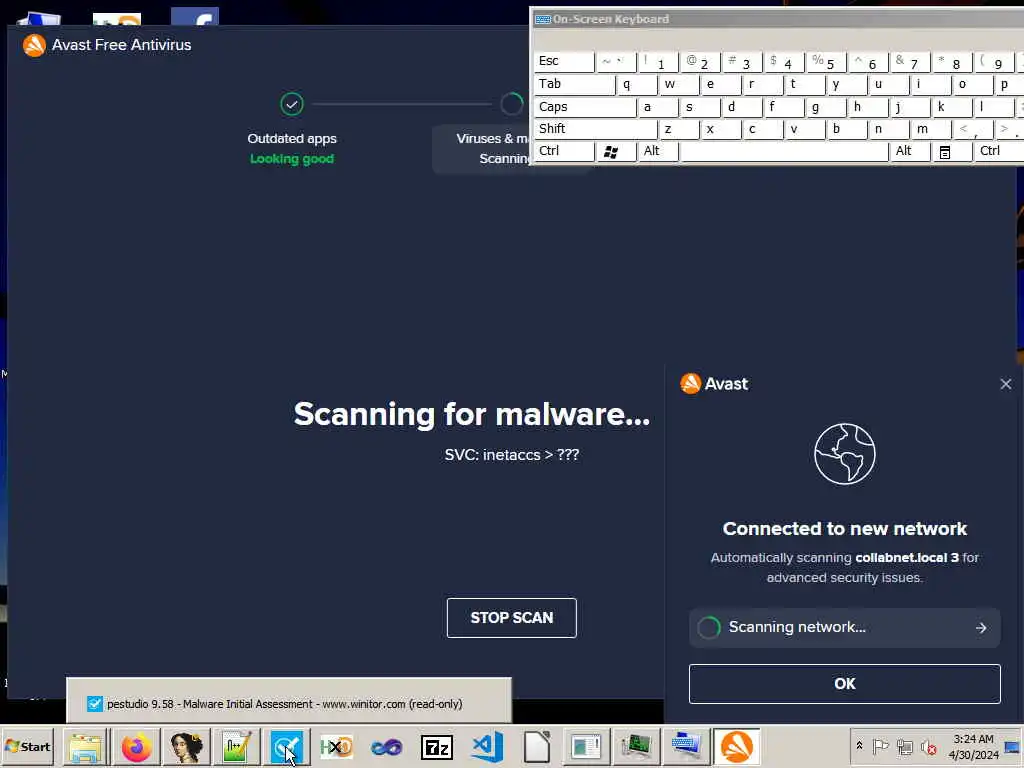Open the portrait-icon app on the taskbar

click(x=186, y=746)
